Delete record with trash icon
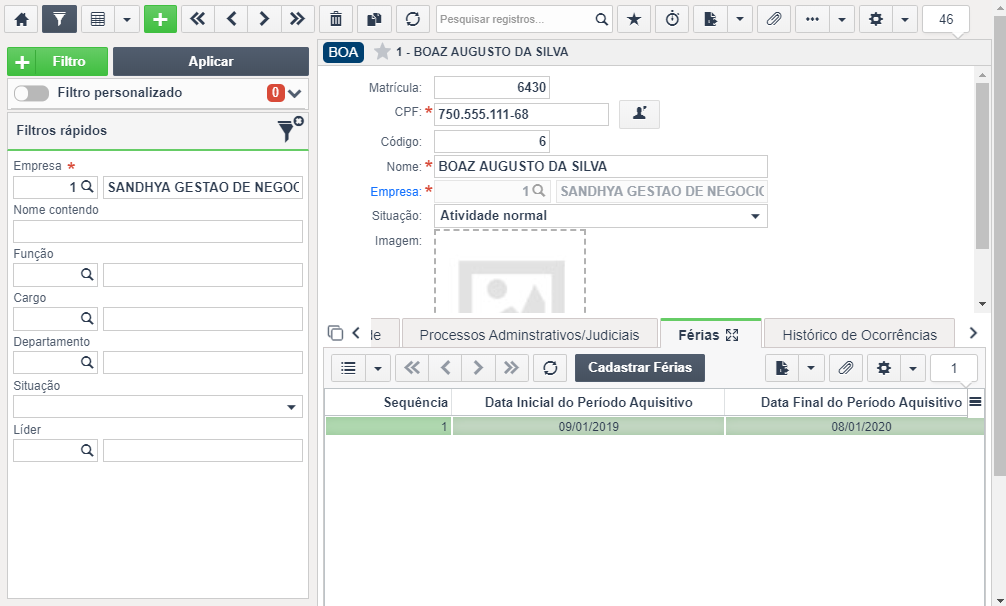This screenshot has height=606, width=1006. [x=336, y=19]
